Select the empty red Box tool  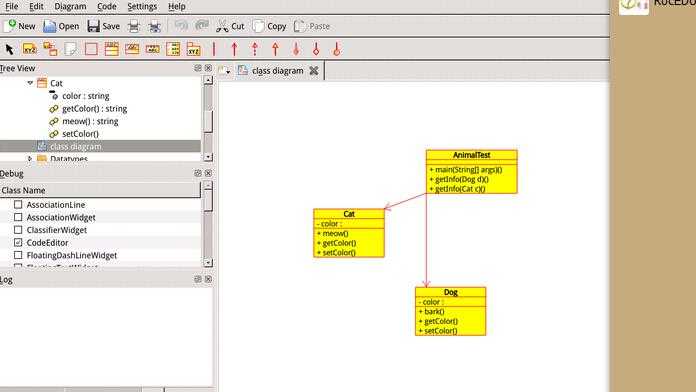pos(91,49)
